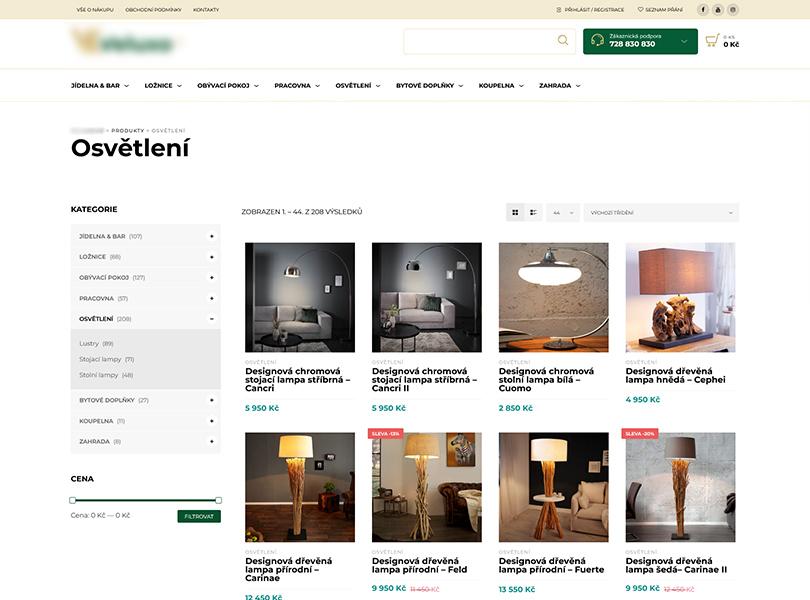Open the shopping cart icon
Viewport: 810px width, 600px height.
(712, 40)
